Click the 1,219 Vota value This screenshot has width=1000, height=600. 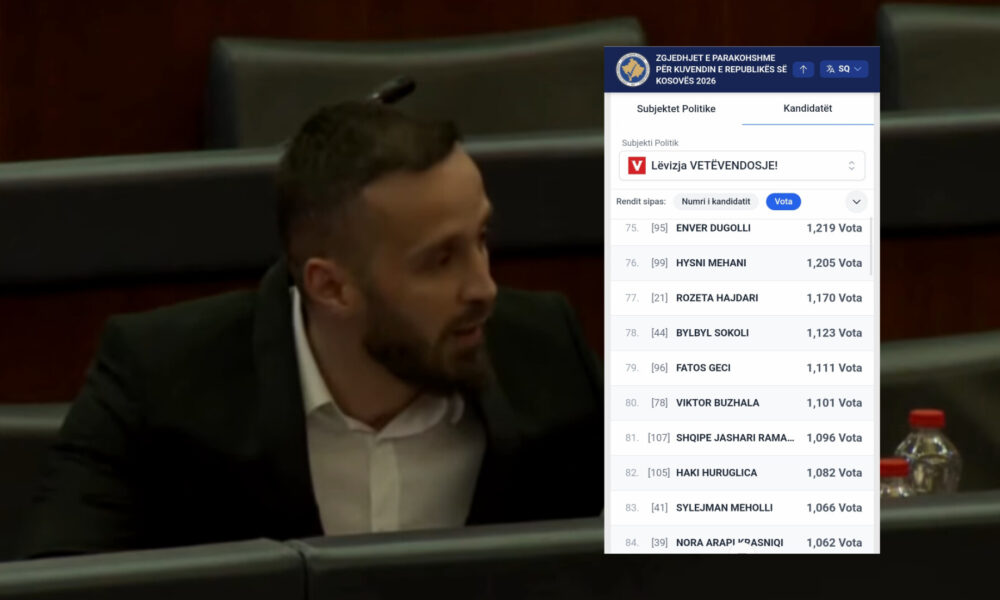834,228
